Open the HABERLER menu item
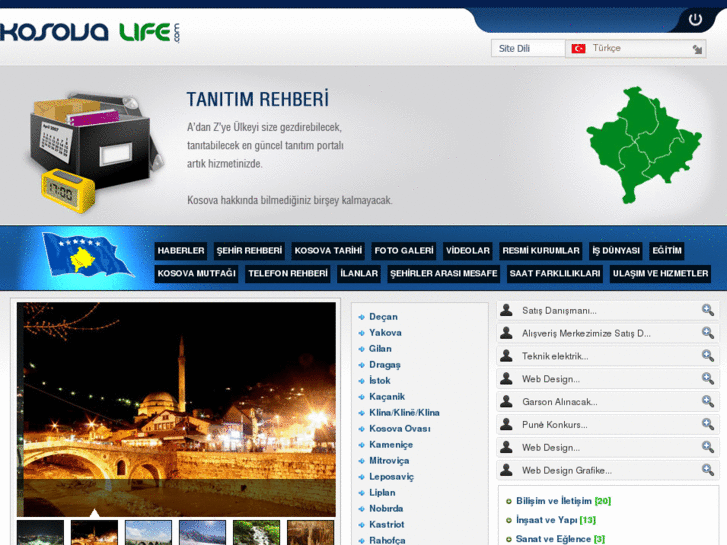The width and height of the screenshot is (727, 545). pos(181,250)
